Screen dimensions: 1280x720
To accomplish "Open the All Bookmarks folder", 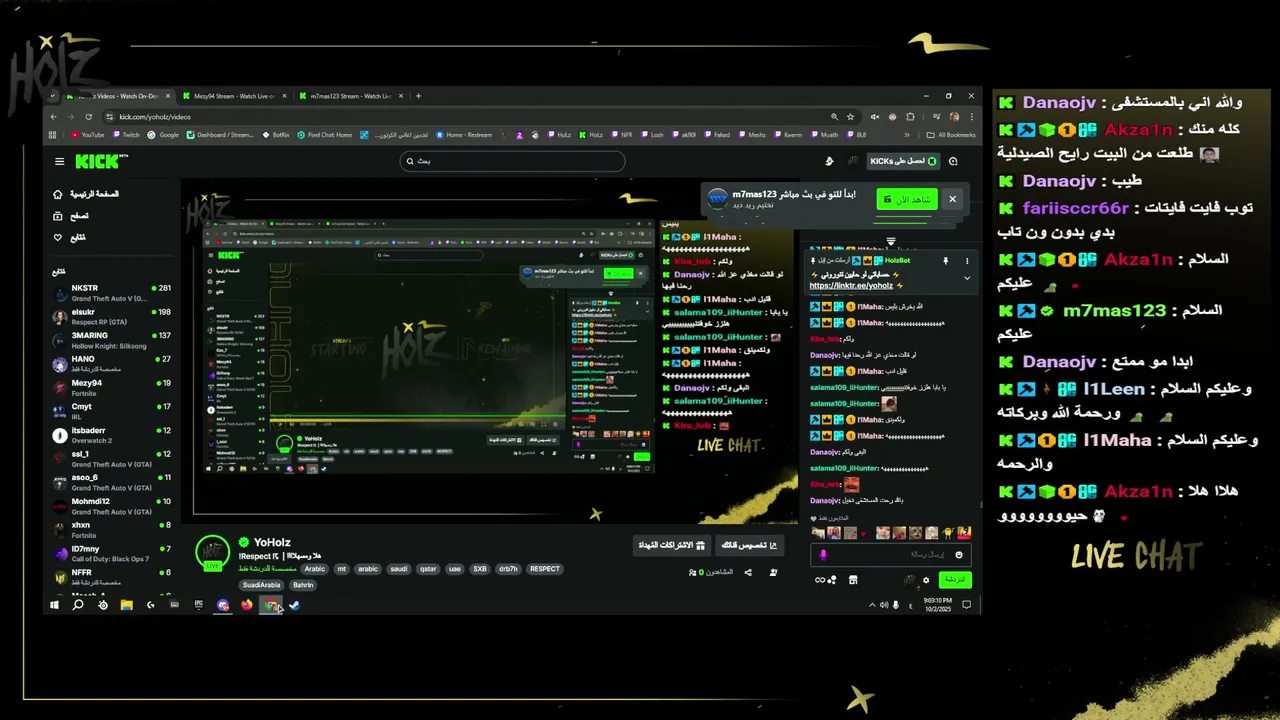I will tap(951, 135).
